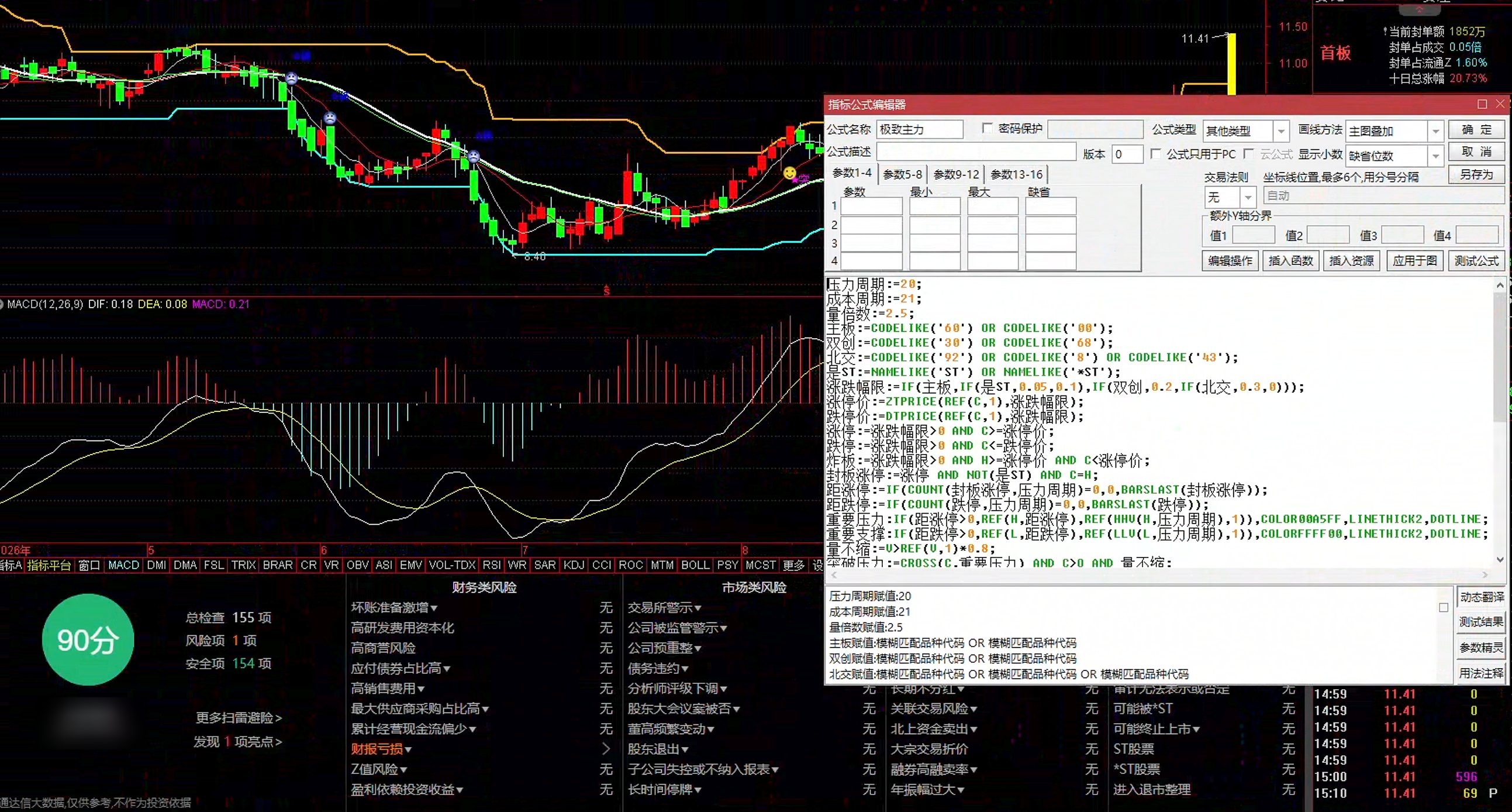Switch to the 参数9-12 tab
1512x812 pixels.
tap(957, 174)
